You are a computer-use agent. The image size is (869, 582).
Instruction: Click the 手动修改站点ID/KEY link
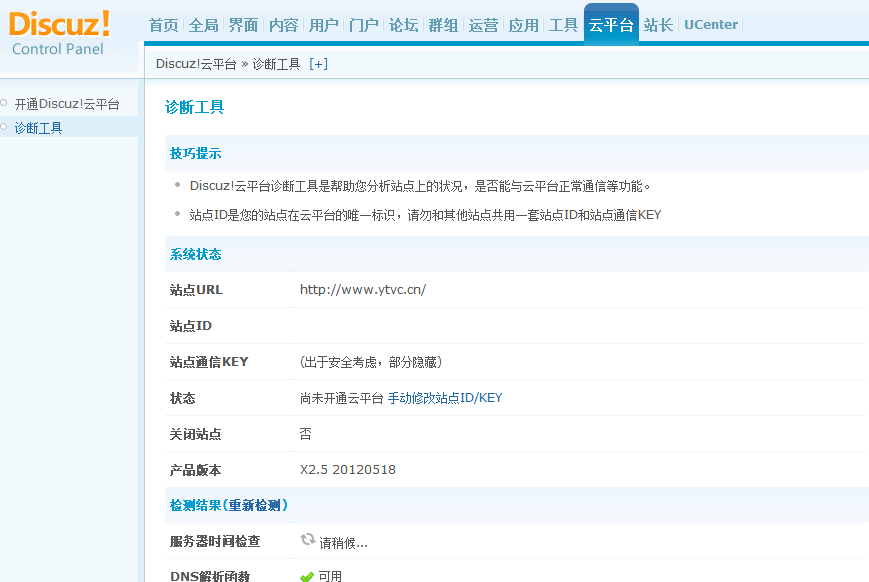(445, 398)
